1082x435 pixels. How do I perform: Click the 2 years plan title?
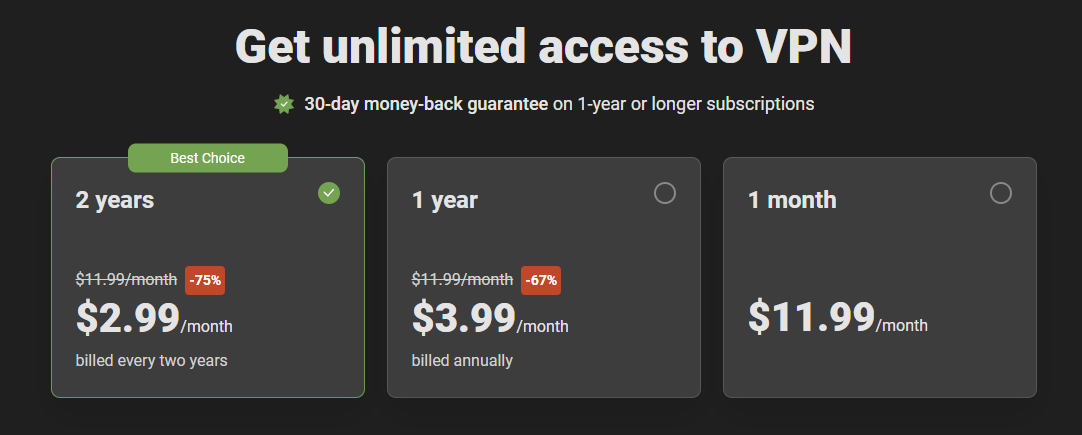pos(115,200)
